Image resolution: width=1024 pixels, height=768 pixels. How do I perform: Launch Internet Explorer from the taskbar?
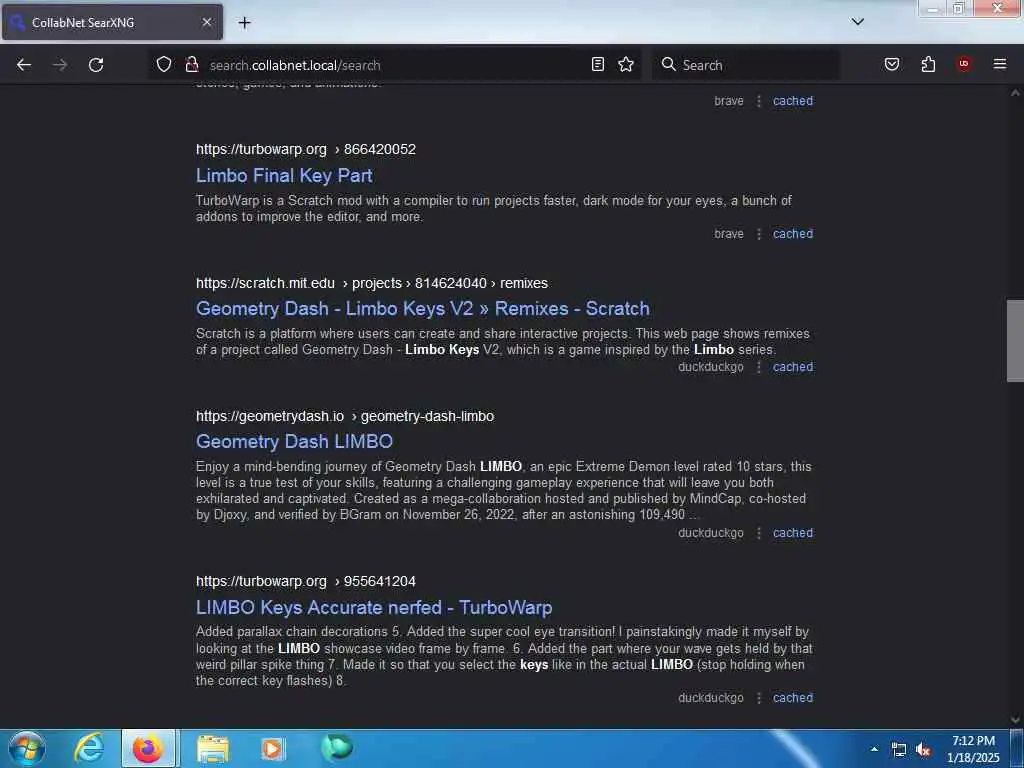click(89, 748)
